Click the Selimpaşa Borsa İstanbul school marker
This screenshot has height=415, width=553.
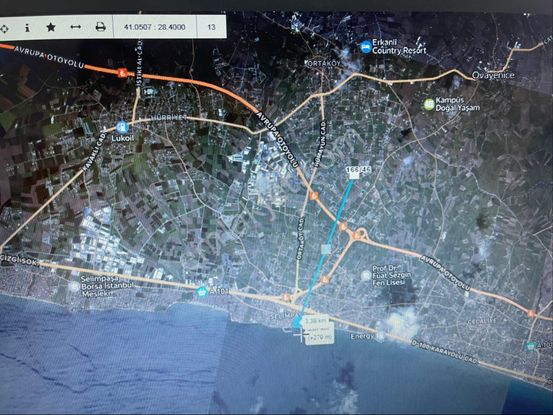click(x=74, y=286)
